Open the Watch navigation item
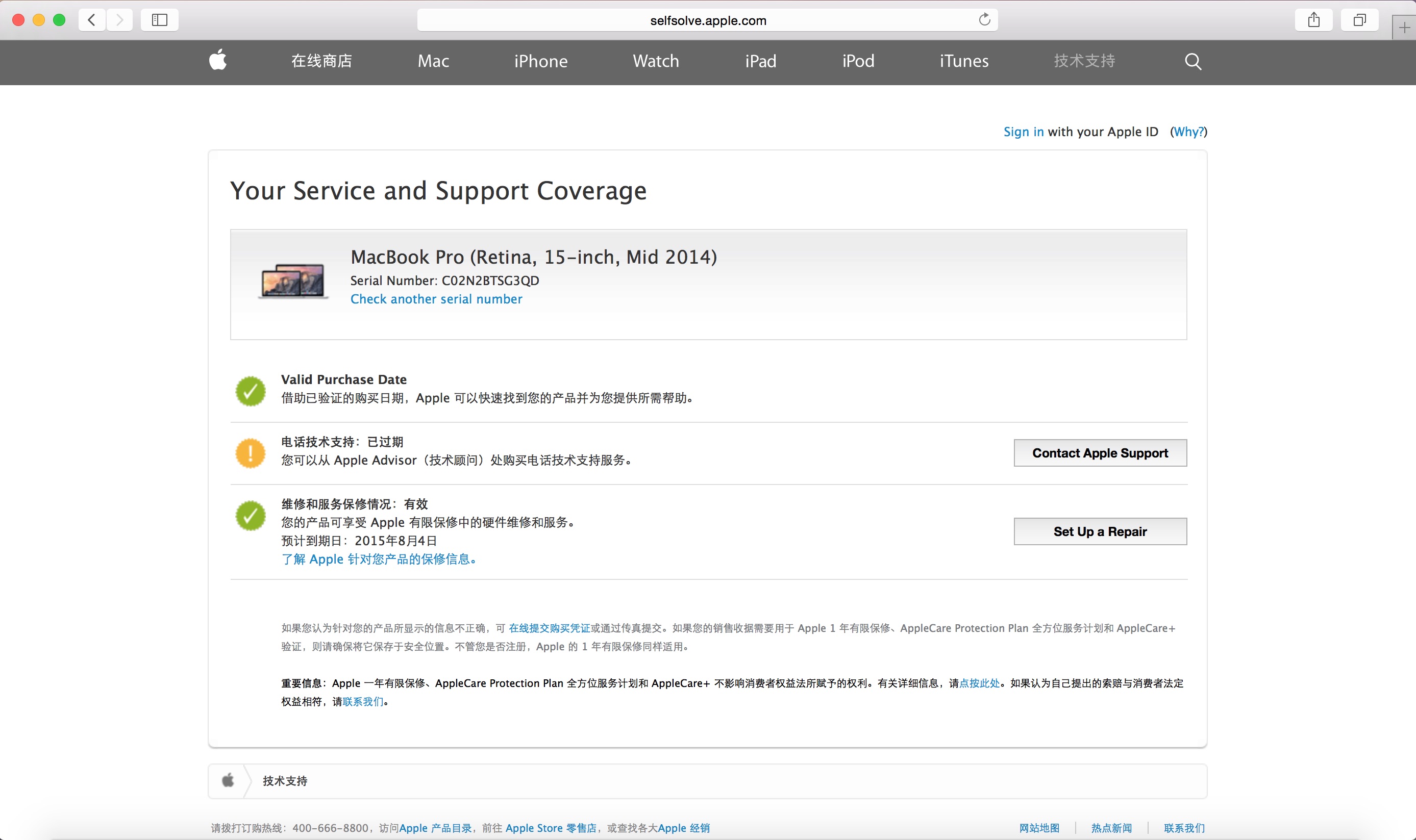The width and height of the screenshot is (1416, 840). (656, 61)
